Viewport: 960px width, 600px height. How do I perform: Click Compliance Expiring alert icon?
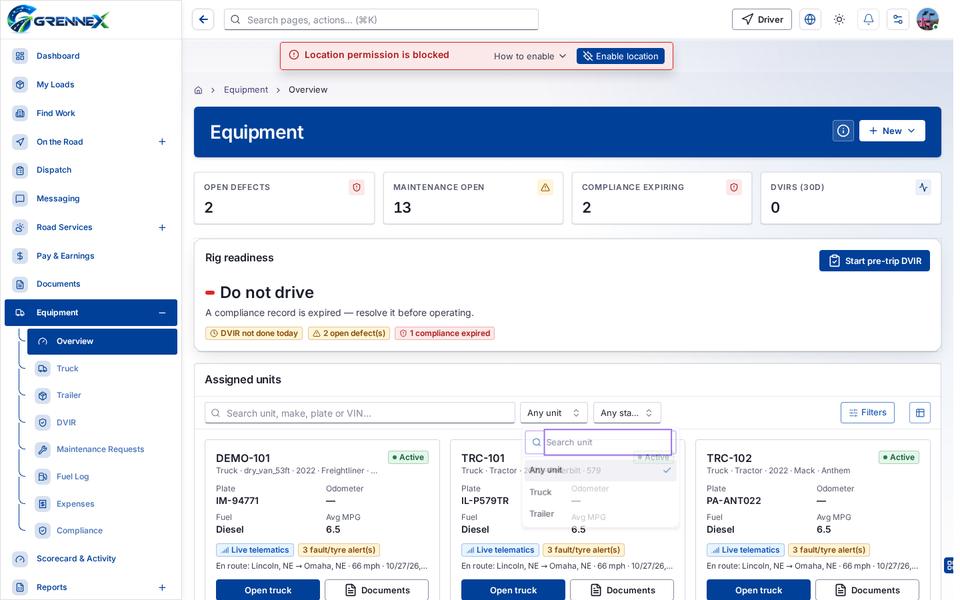tap(733, 187)
